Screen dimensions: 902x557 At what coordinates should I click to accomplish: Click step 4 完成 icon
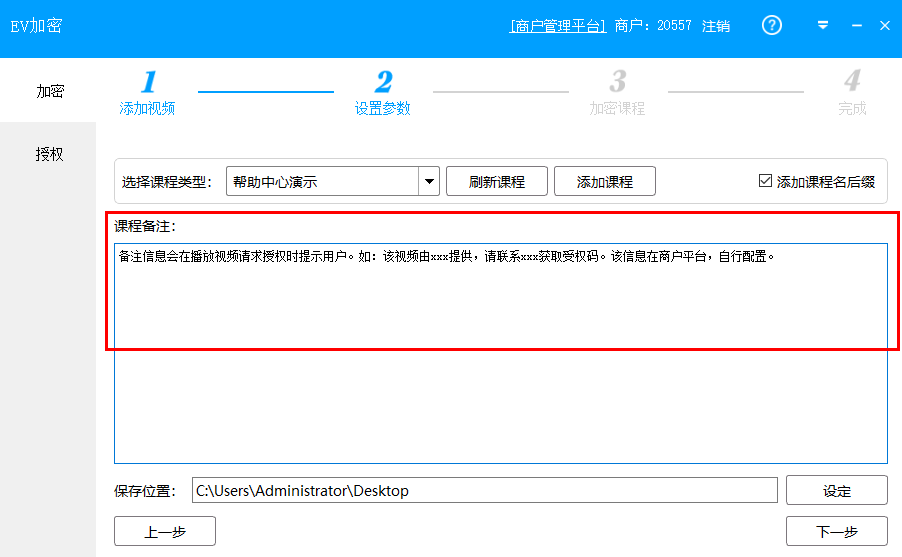(852, 82)
